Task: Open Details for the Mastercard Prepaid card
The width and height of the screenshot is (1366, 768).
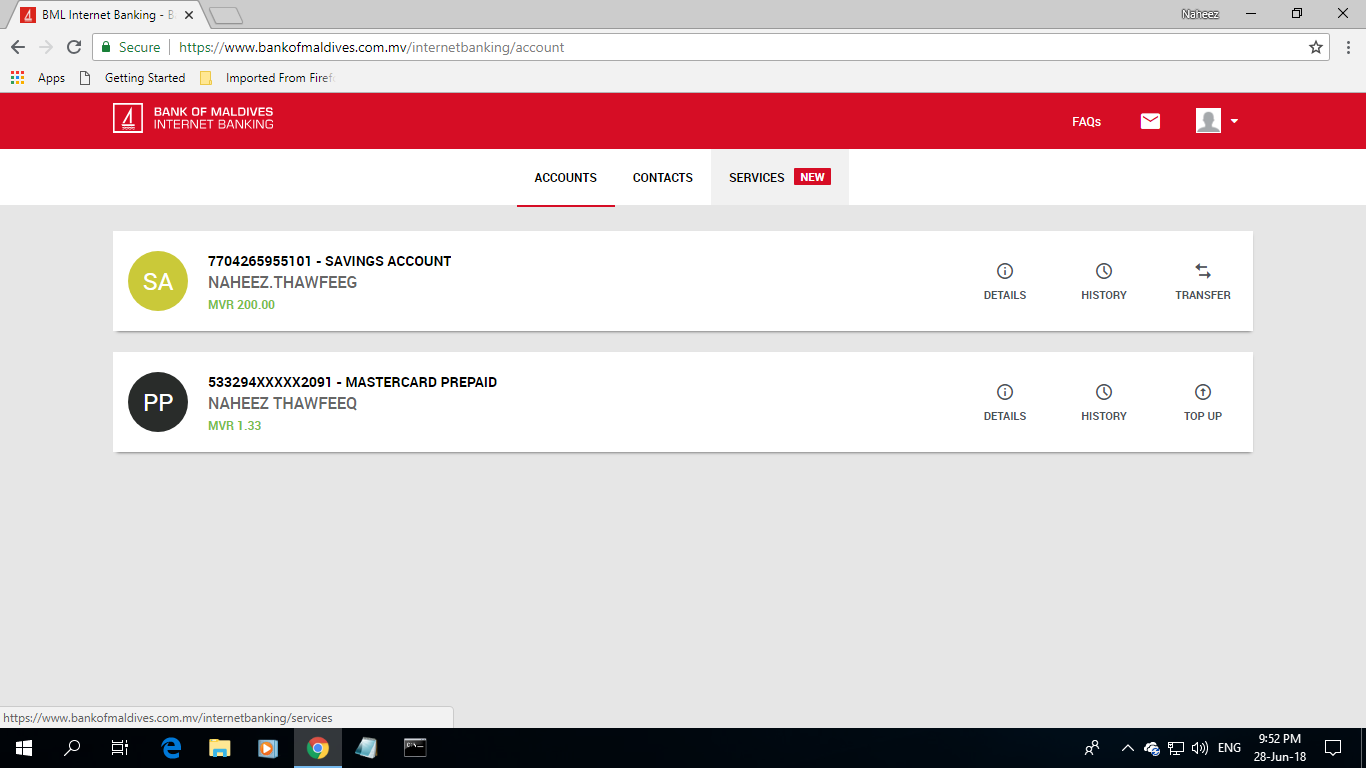Action: [1005, 402]
